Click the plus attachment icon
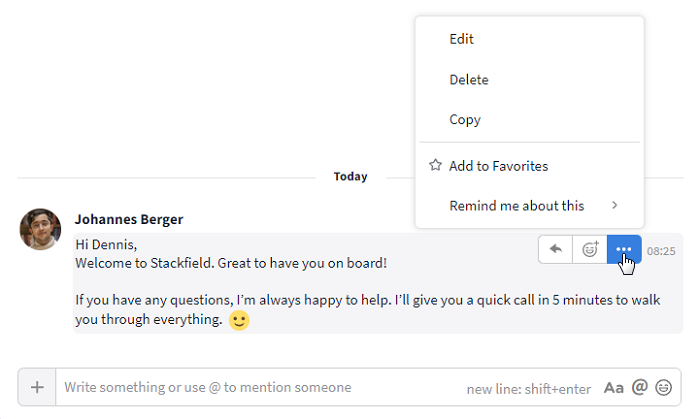 [37, 387]
